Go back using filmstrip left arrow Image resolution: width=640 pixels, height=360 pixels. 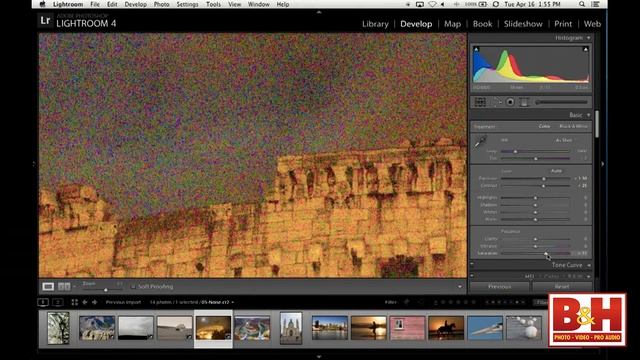tap(85, 302)
